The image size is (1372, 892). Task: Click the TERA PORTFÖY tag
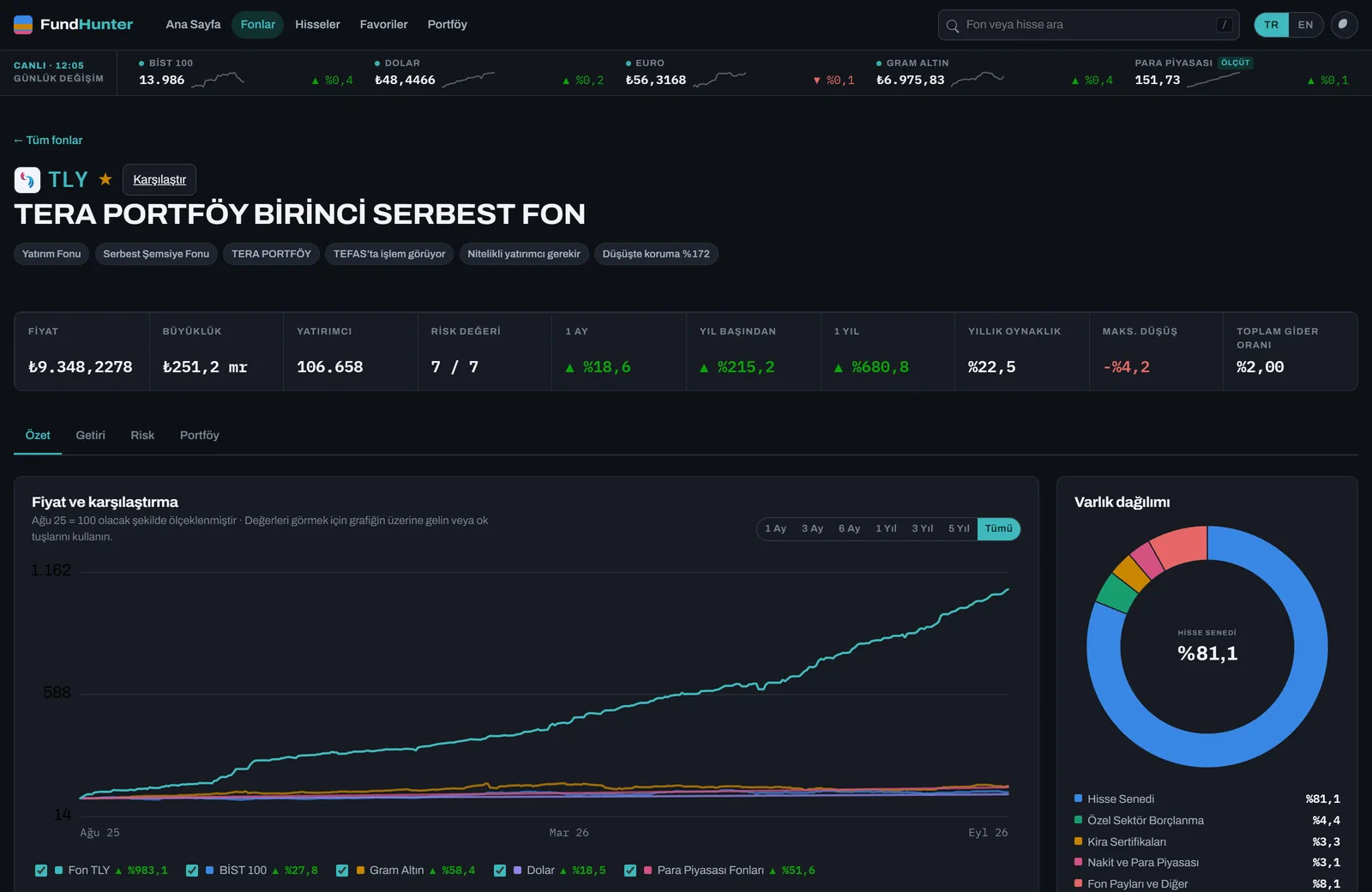pyautogui.click(x=271, y=254)
